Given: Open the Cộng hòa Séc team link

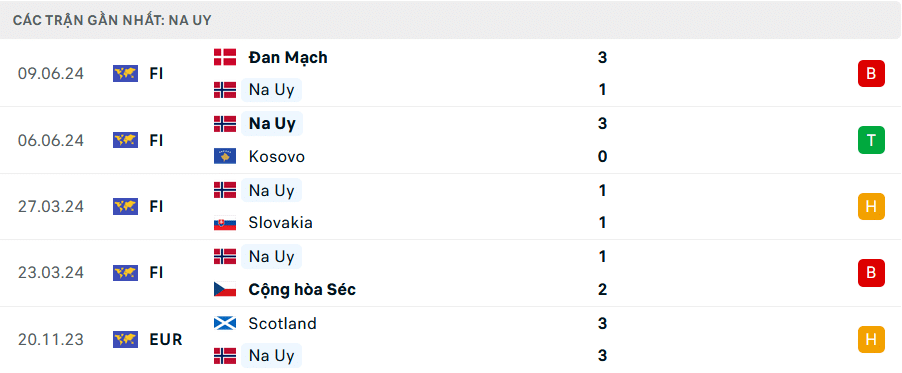Looking at the screenshot, I should pyautogui.click(x=302, y=290).
